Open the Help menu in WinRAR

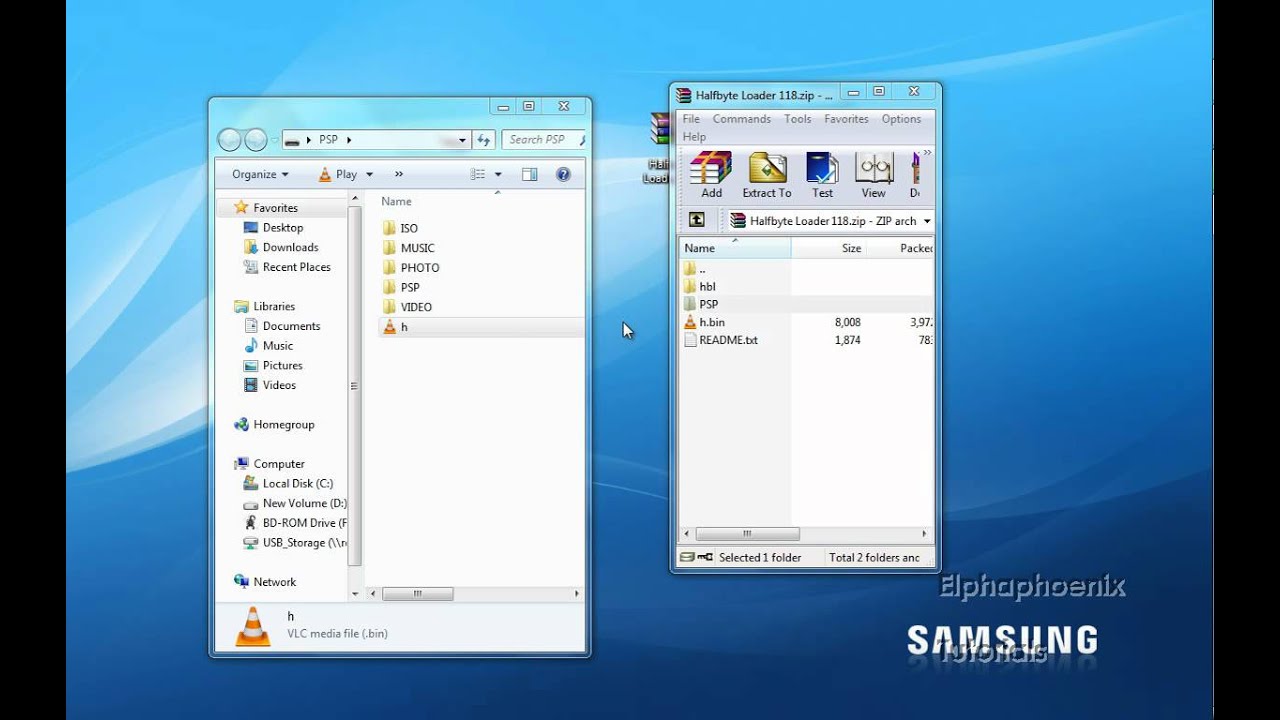694,137
